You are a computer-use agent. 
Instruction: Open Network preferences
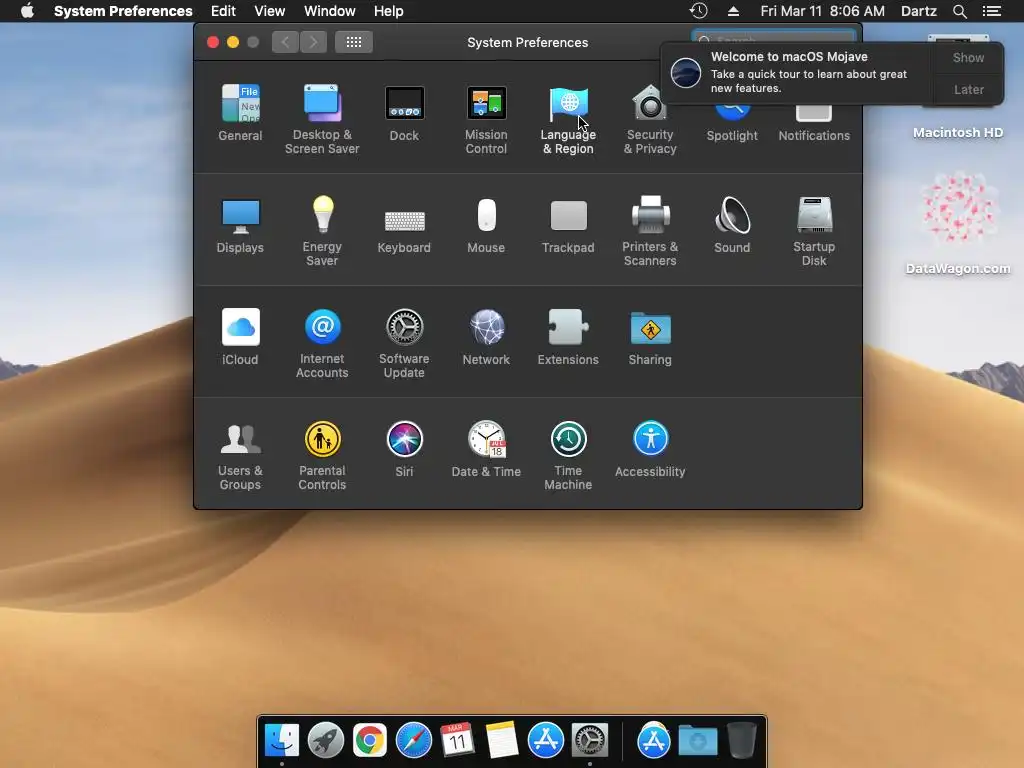tap(486, 337)
